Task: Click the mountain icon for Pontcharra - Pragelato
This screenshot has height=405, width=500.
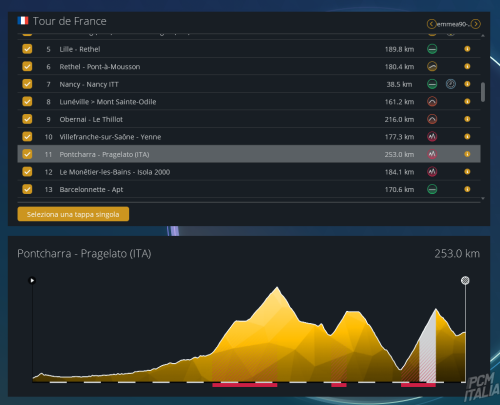Action: click(x=432, y=154)
